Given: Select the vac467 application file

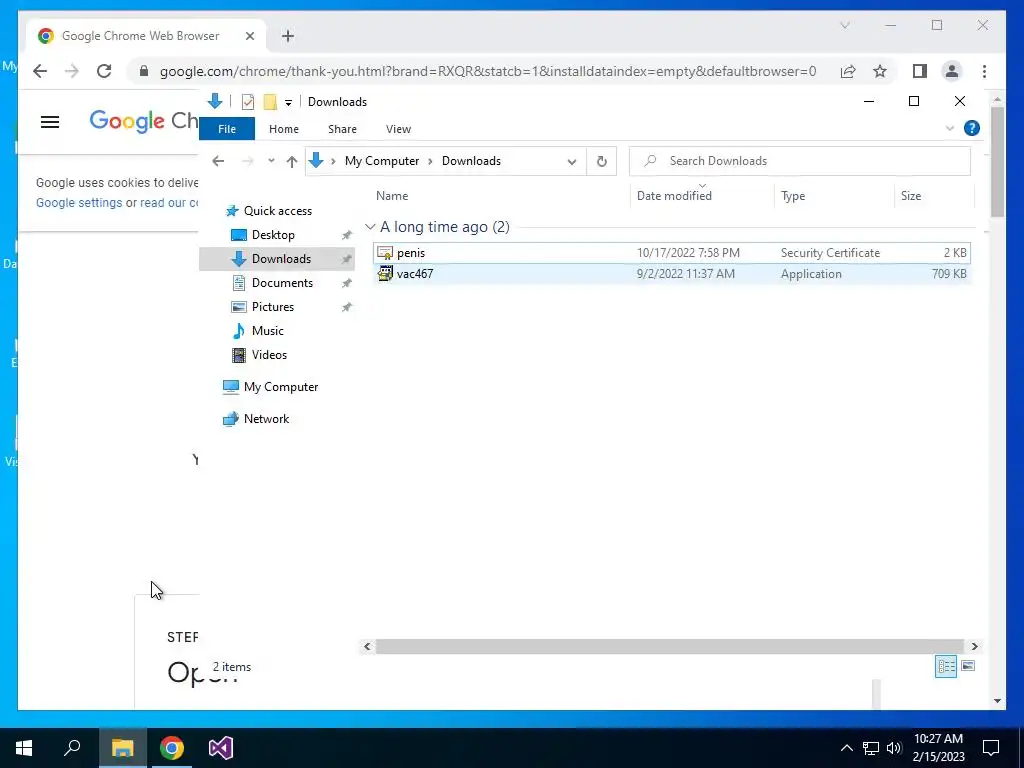Looking at the screenshot, I should point(672,274).
